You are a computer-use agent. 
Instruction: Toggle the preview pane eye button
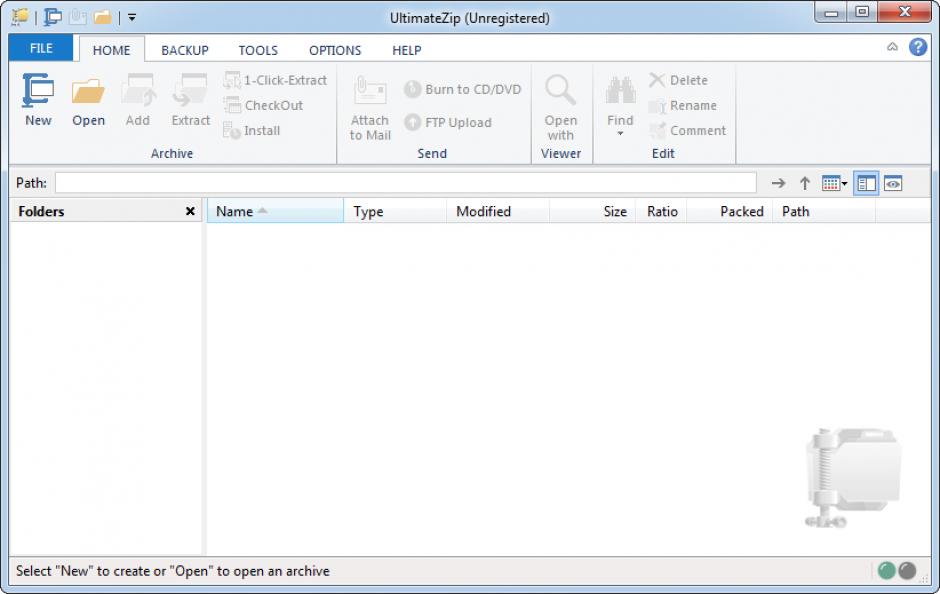coord(893,183)
